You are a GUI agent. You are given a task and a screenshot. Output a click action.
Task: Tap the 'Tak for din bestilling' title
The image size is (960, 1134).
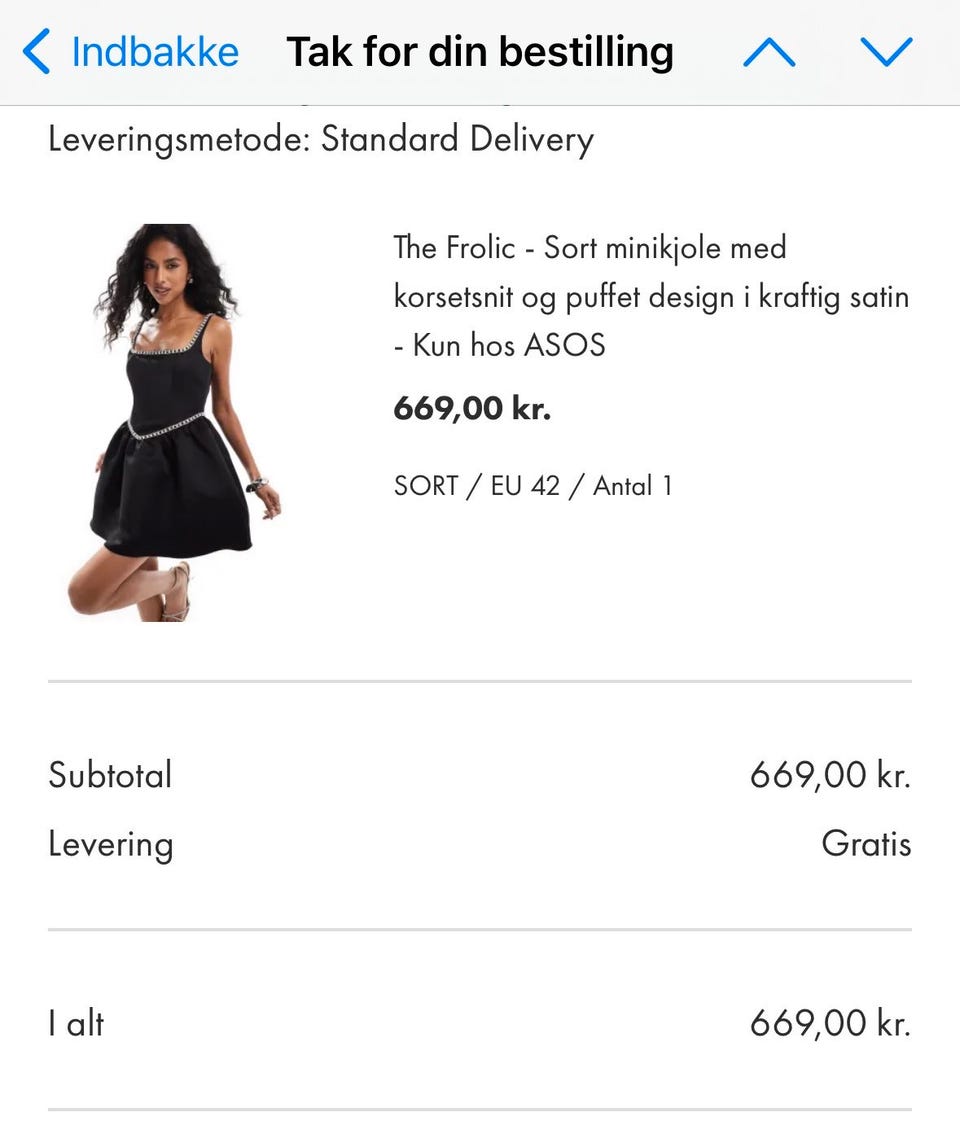pyautogui.click(x=480, y=52)
